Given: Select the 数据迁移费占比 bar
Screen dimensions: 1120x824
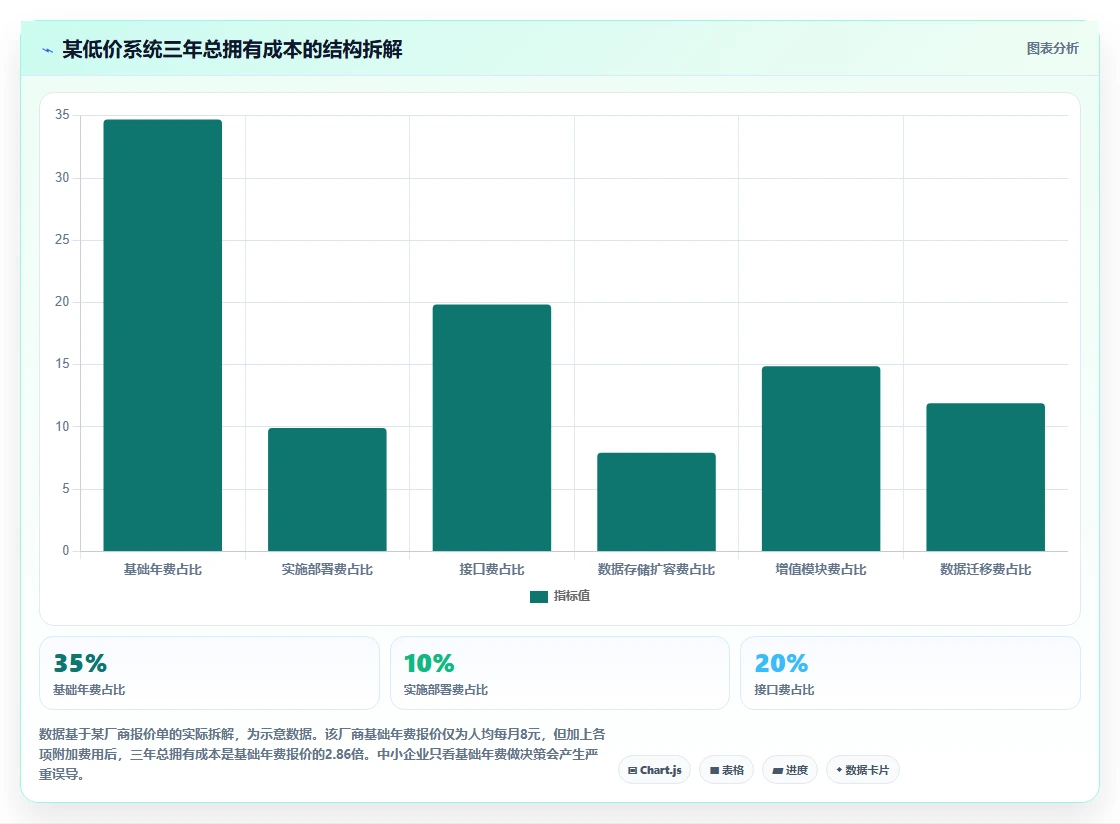Looking at the screenshot, I should 986,477.
